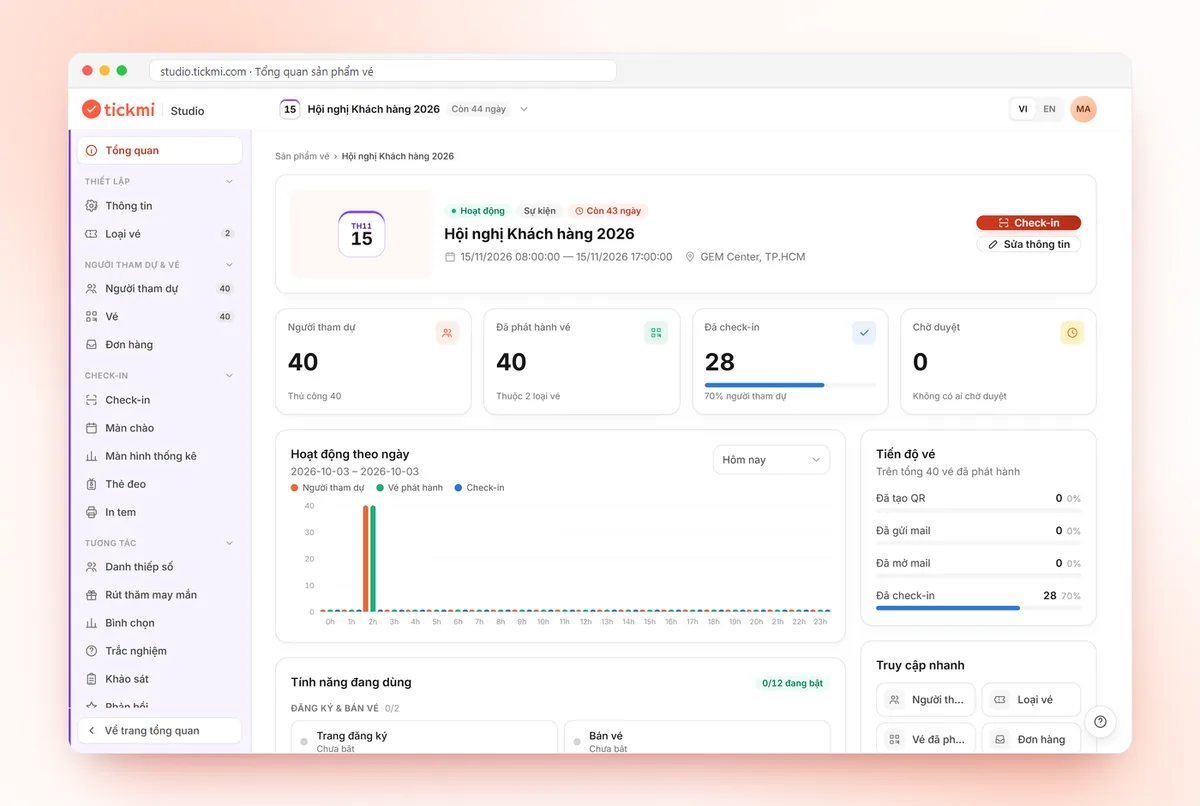This screenshot has height=806, width=1200.
Task: Open Màn chào in the sidebar
Action: [x=160, y=428]
